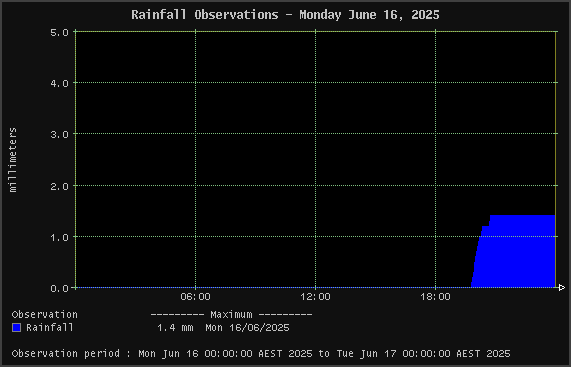Click the 0.0 y-axis label
The image size is (571, 367).
[x=59, y=288]
